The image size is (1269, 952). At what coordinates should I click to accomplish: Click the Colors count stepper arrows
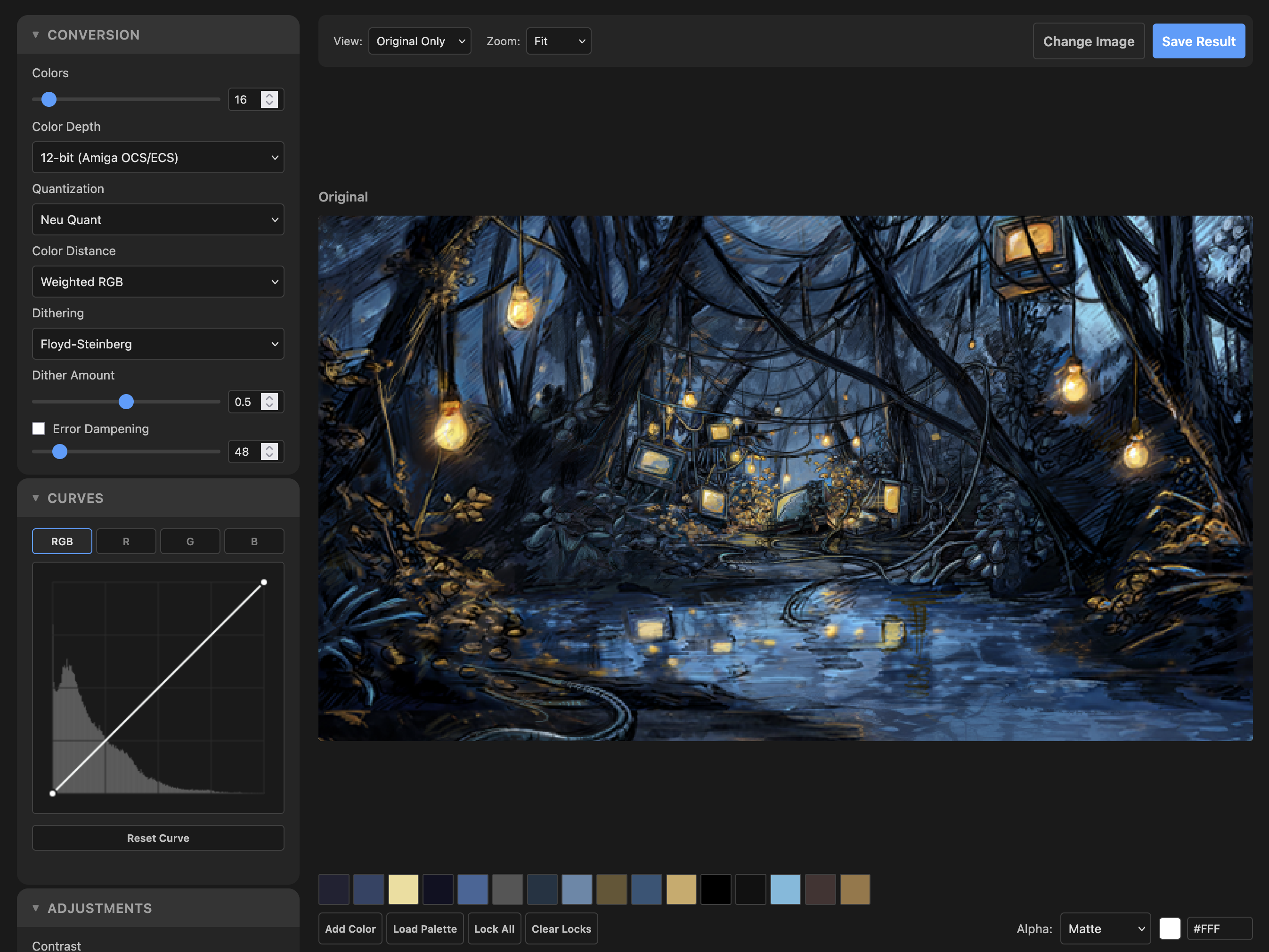pyautogui.click(x=269, y=99)
